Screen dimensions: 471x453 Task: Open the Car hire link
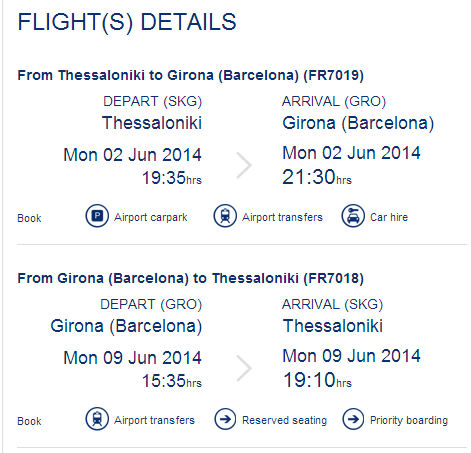coord(389,217)
